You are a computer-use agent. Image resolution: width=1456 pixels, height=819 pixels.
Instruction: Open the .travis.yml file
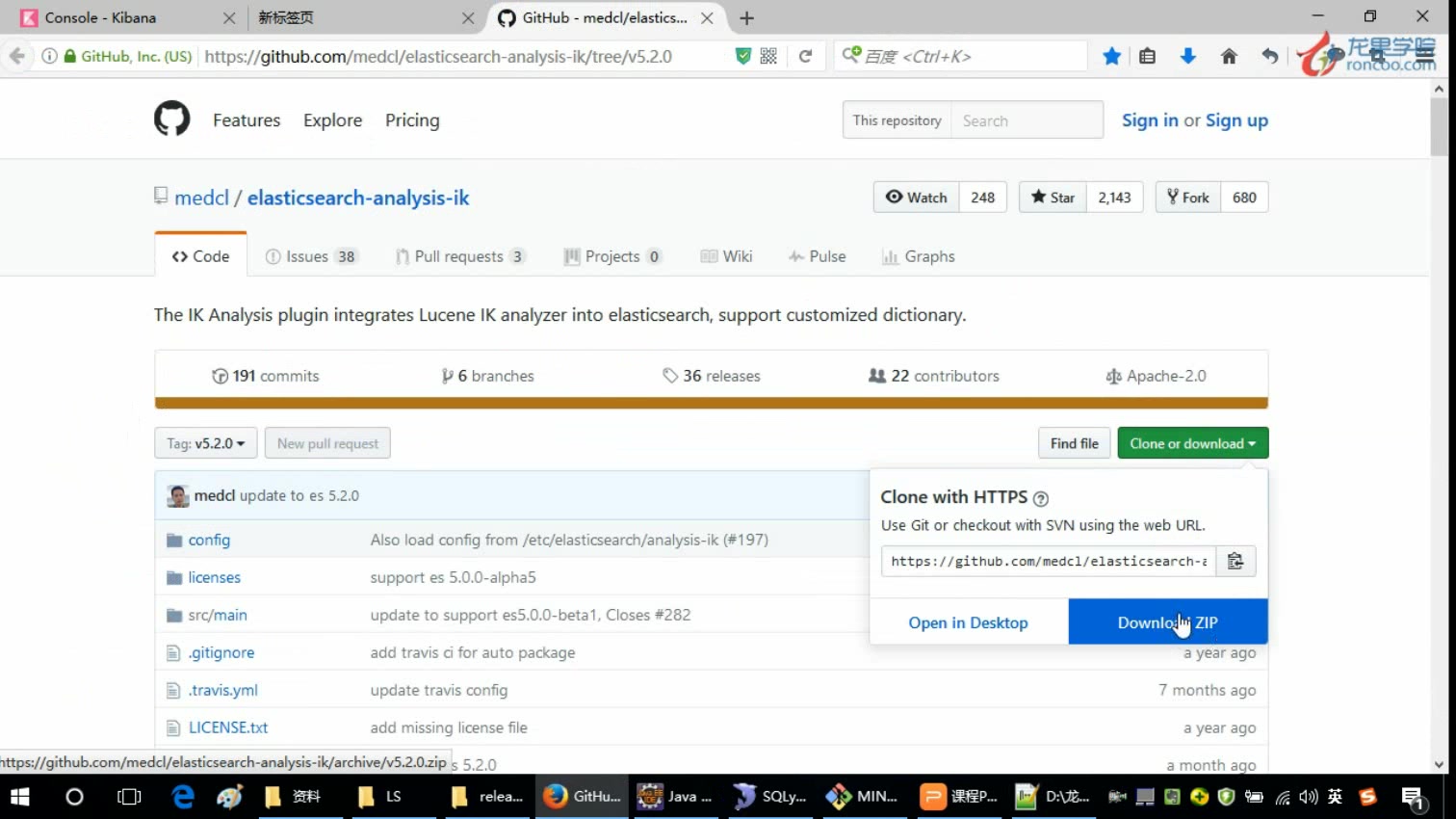222,690
